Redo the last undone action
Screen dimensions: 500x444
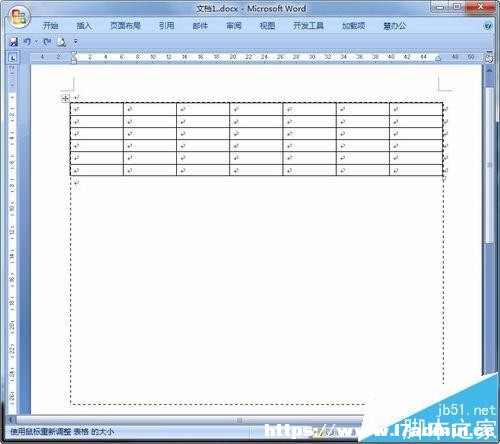point(47,41)
